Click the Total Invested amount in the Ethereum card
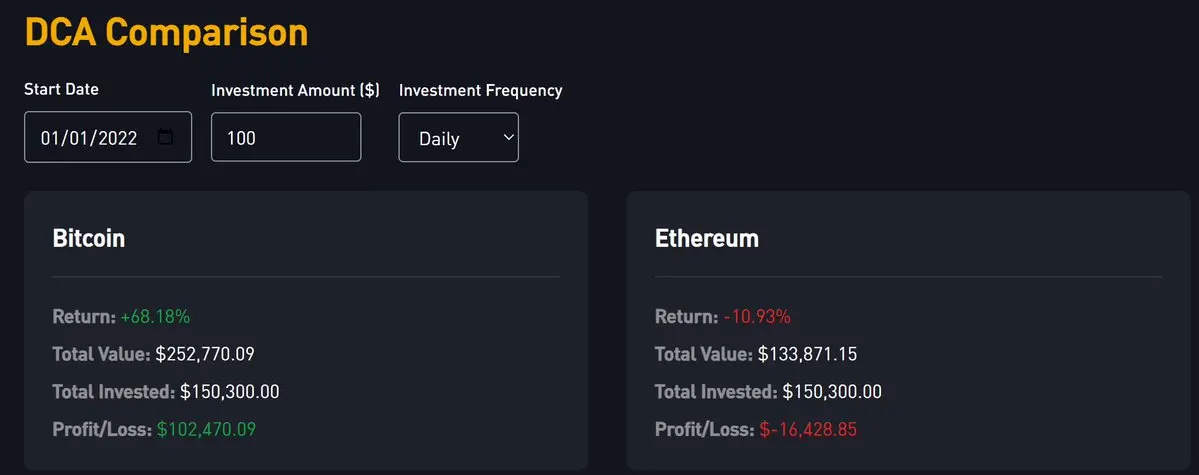The image size is (1199, 475). point(831,391)
